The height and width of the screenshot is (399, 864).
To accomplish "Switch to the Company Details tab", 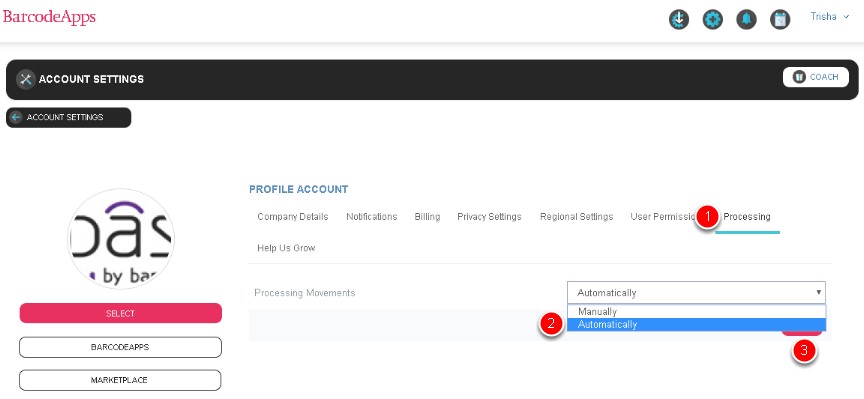I will click(293, 217).
